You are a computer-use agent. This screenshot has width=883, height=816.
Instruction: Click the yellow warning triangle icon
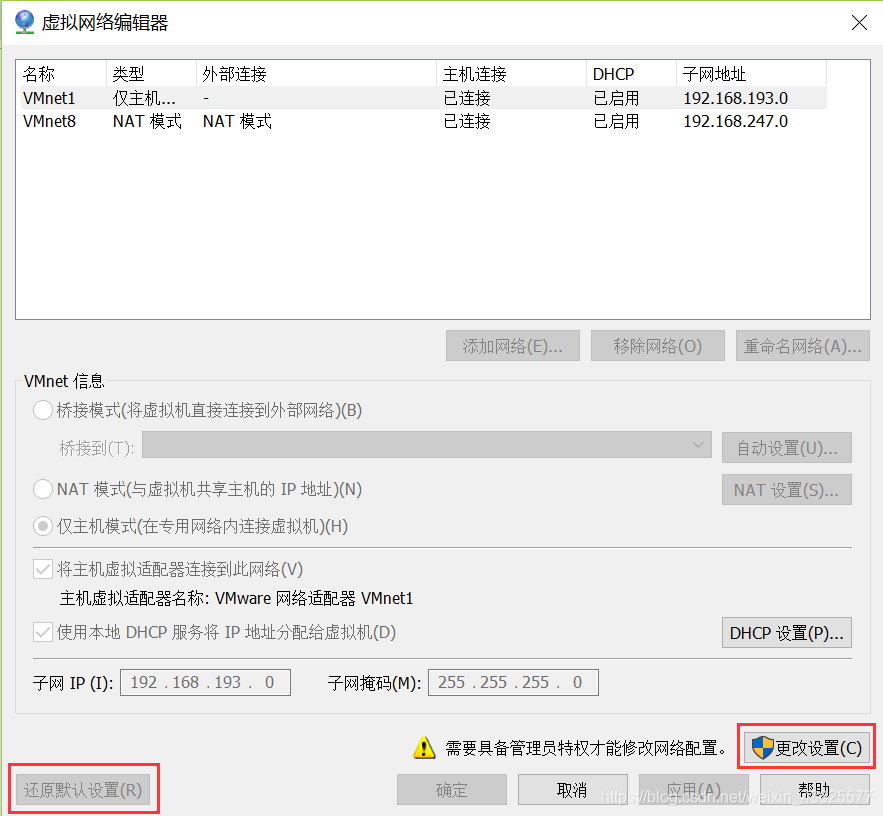(424, 748)
